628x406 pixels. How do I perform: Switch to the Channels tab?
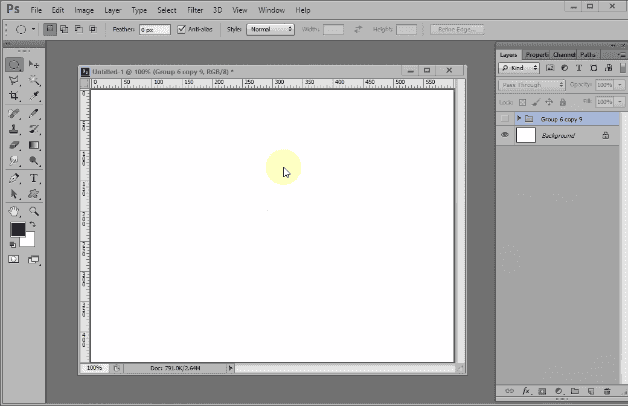pyautogui.click(x=564, y=54)
